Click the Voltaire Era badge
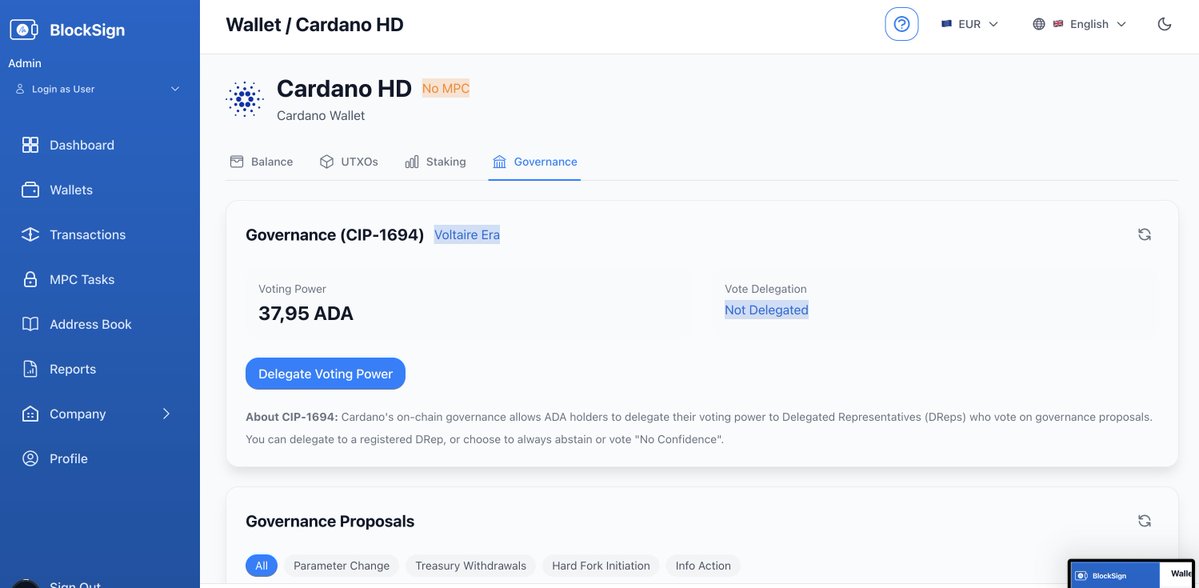The width and height of the screenshot is (1199, 588). (467, 235)
